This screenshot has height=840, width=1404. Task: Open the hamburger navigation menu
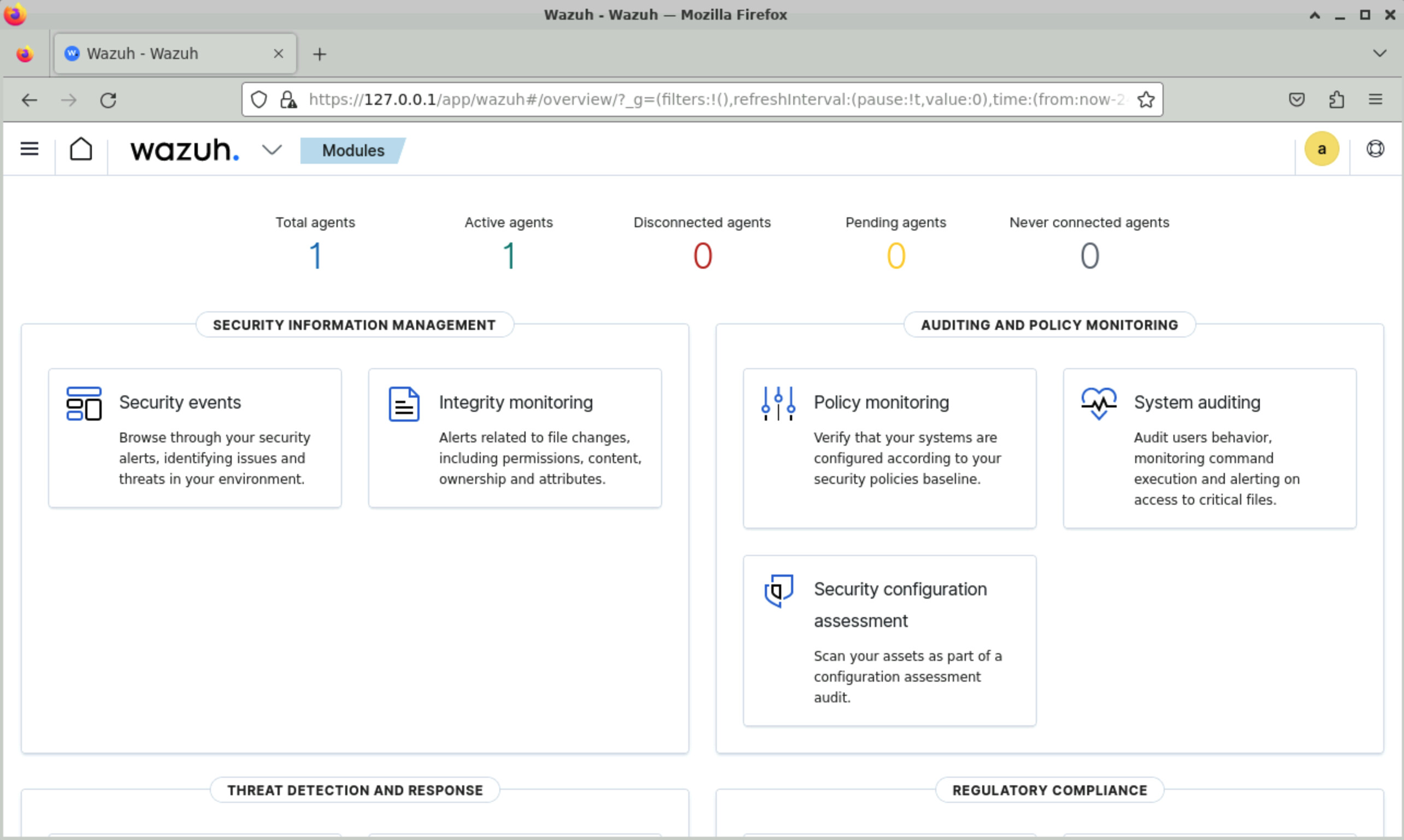point(30,150)
